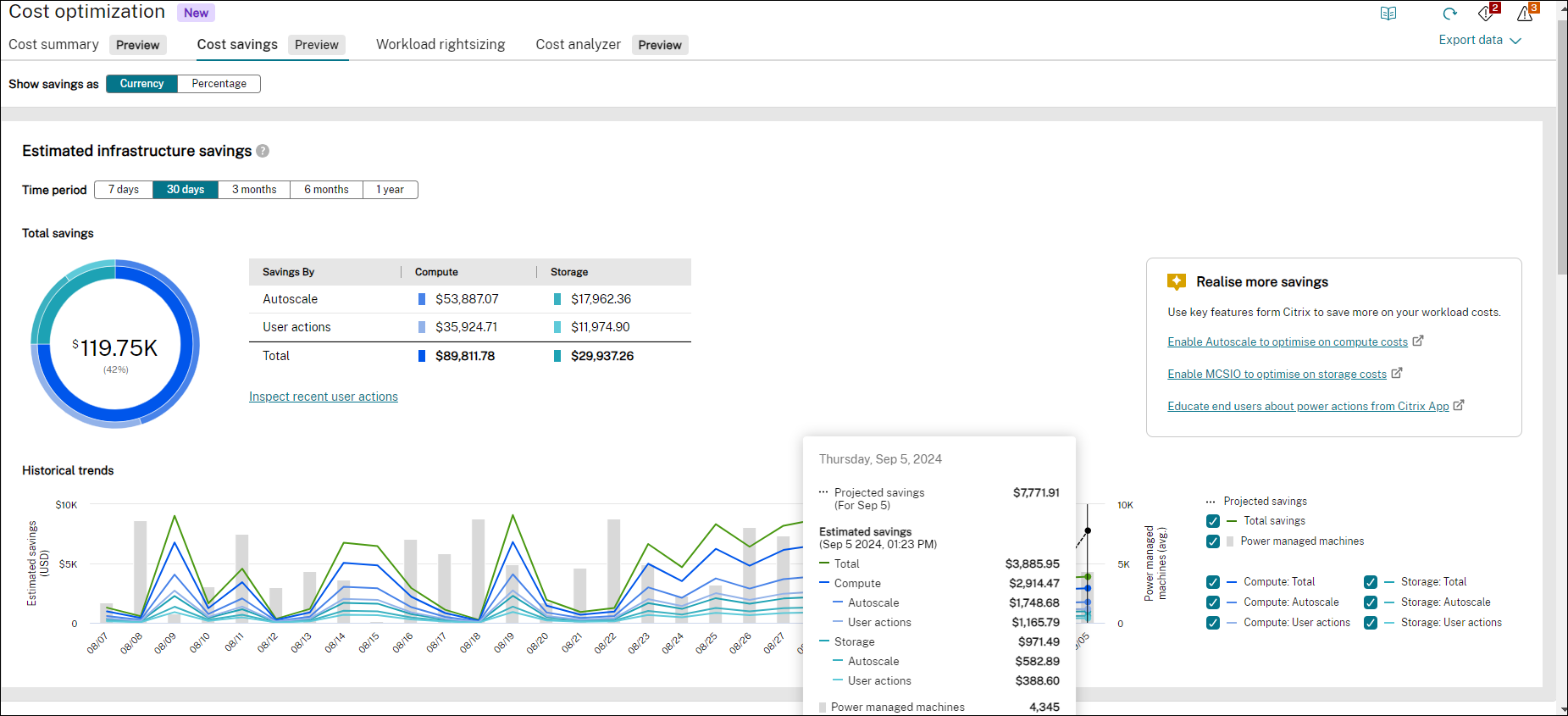Open warnings triangle icon with badge 3

1526,14
